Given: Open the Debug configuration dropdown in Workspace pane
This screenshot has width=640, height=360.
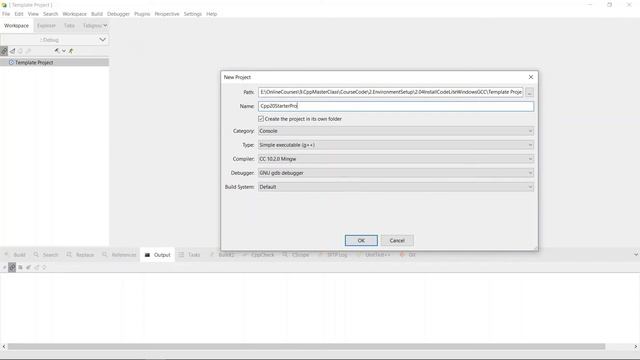Looking at the screenshot, I should click(54, 40).
